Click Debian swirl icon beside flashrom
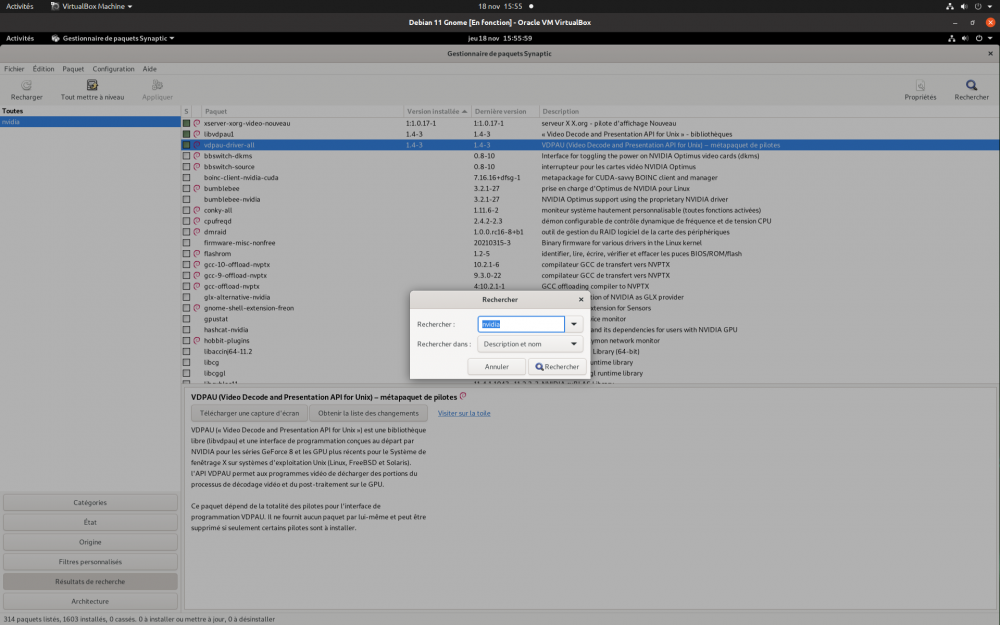1000x625 pixels. point(197,253)
